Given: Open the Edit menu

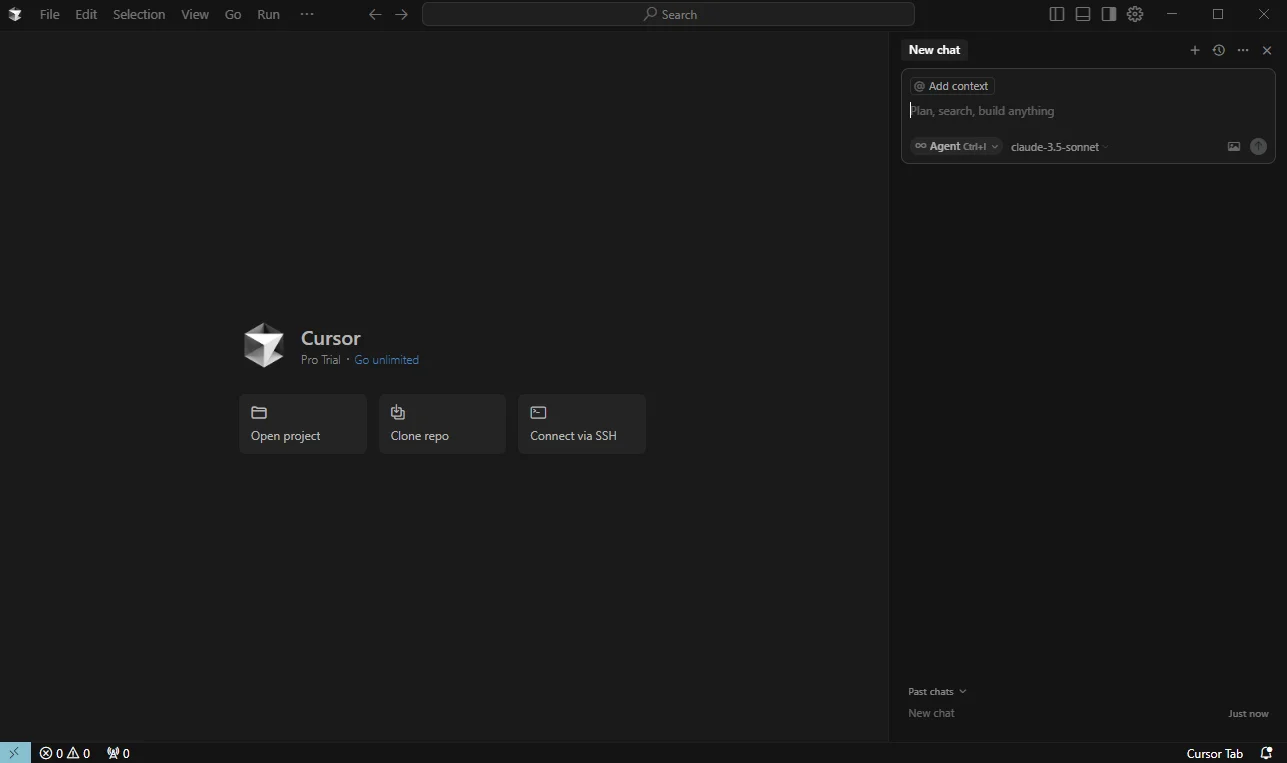Looking at the screenshot, I should (86, 14).
